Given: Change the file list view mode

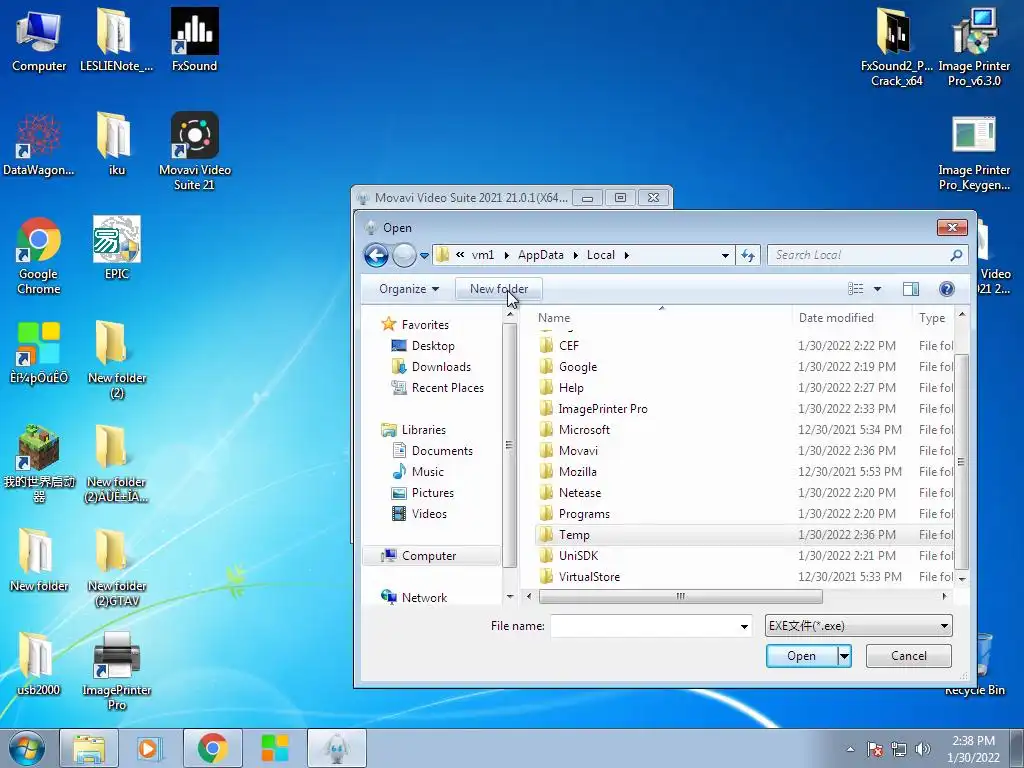Looking at the screenshot, I should (x=856, y=289).
